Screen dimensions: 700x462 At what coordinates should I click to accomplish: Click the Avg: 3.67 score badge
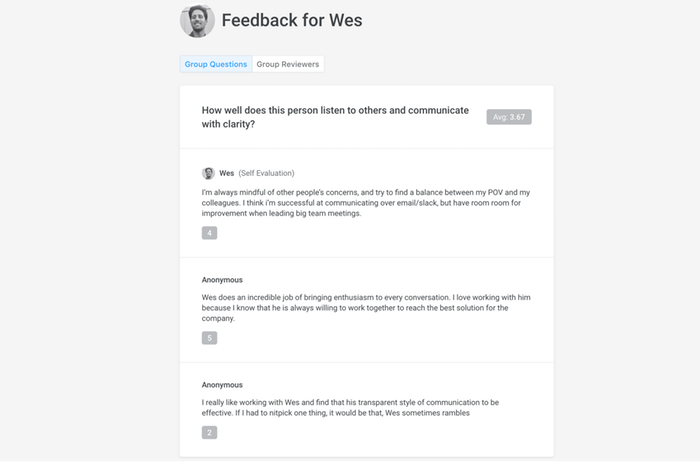[x=509, y=117]
